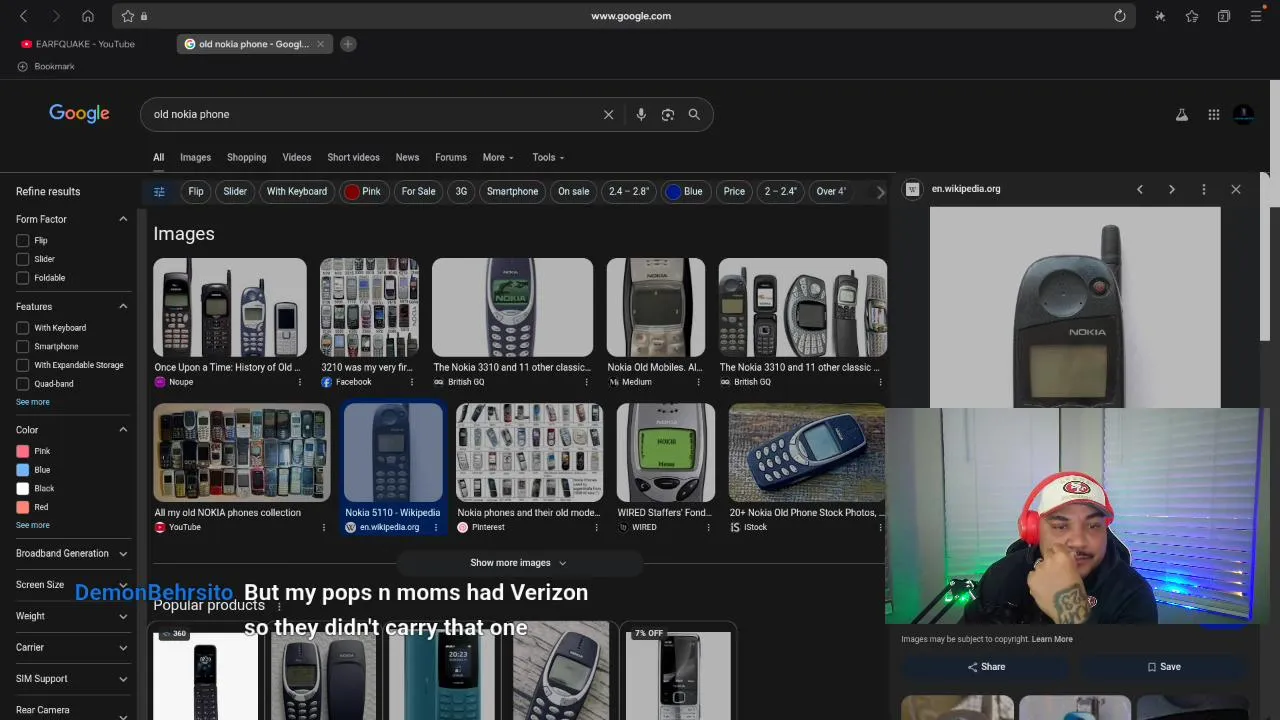Tick With Expandable Storage checkbox
The height and width of the screenshot is (720, 1280).
click(23, 365)
